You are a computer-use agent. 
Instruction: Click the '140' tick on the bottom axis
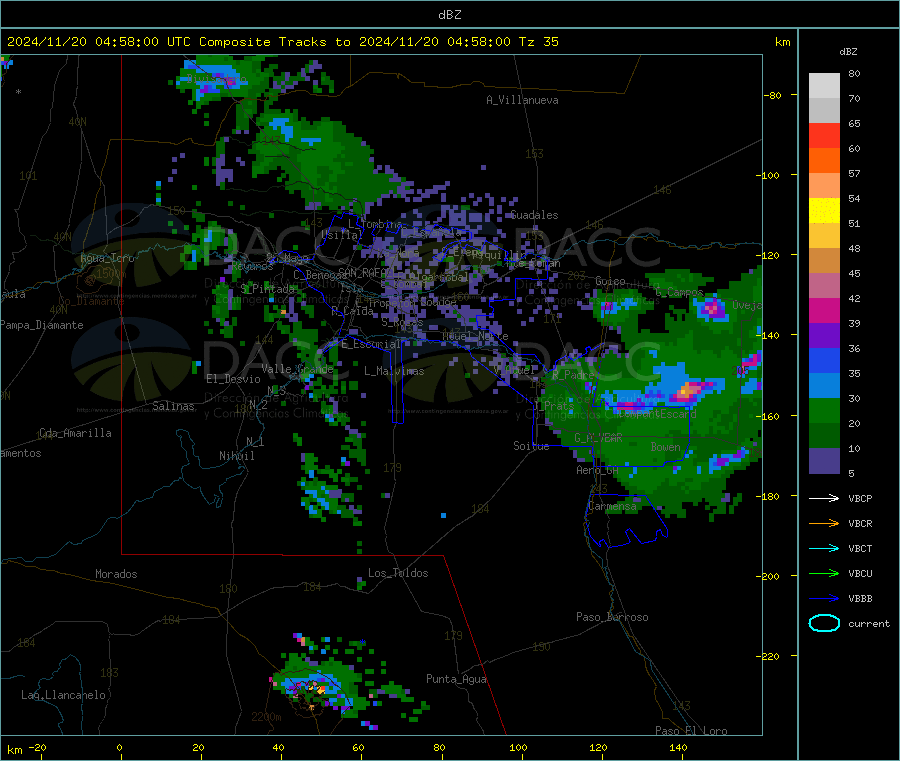tap(678, 747)
